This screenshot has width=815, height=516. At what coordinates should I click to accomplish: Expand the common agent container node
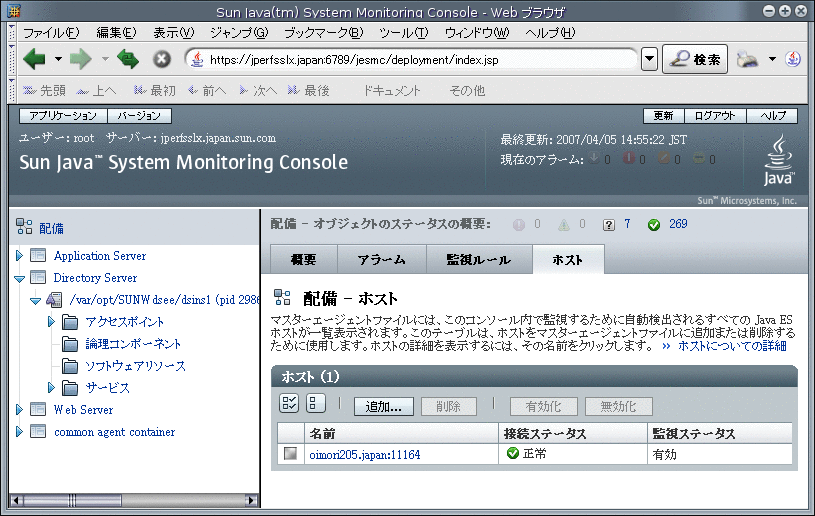[19, 431]
